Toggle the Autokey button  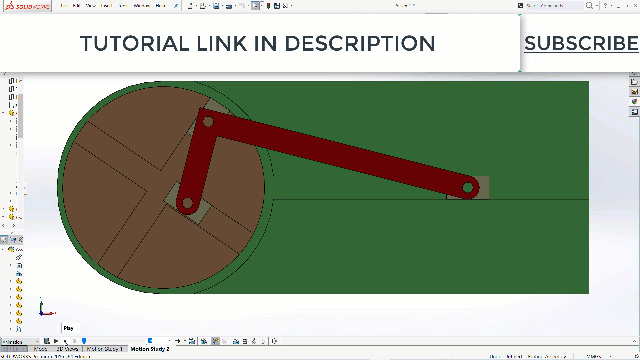pos(215,341)
